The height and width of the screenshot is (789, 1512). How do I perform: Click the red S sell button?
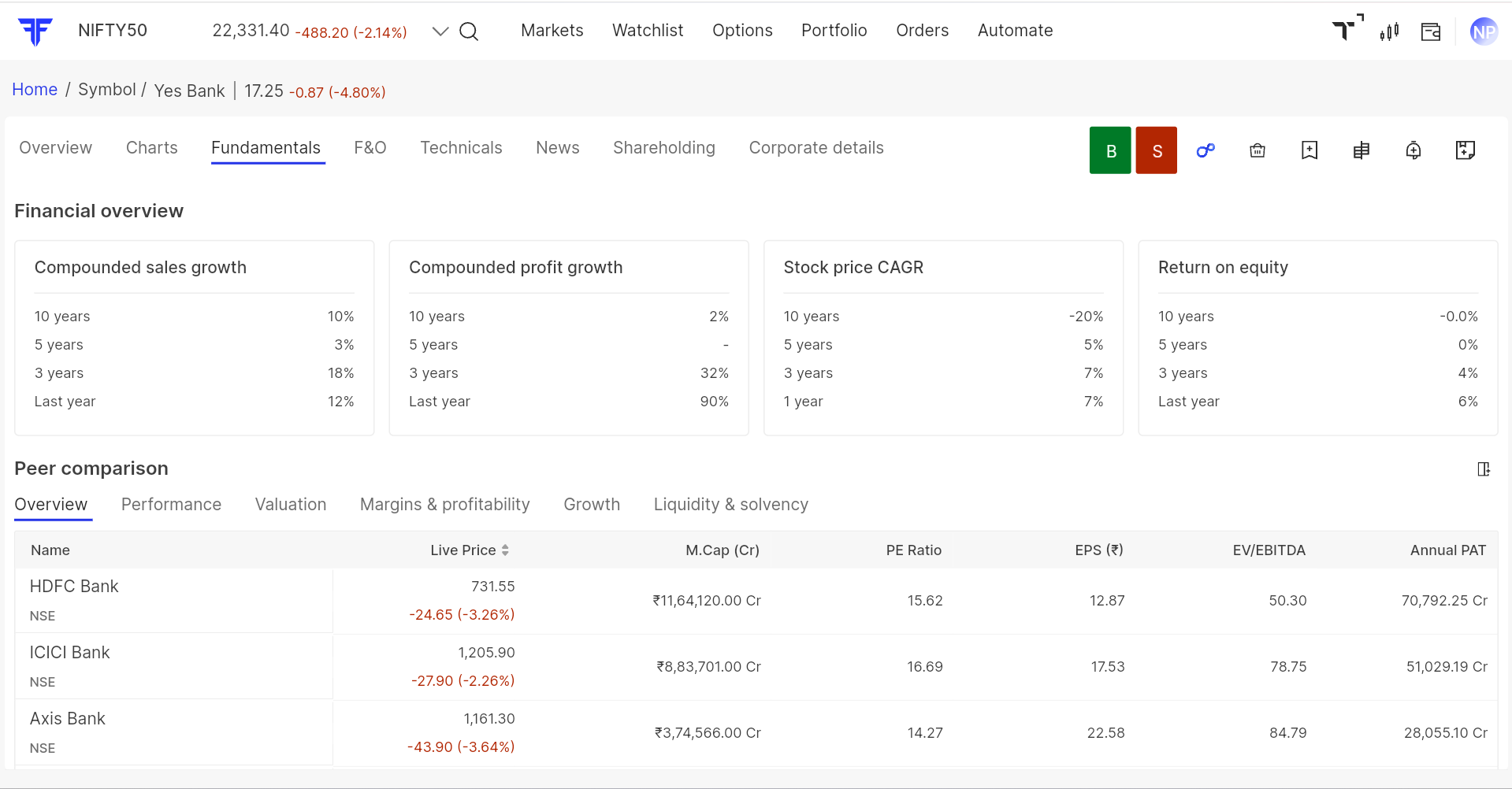click(1156, 150)
